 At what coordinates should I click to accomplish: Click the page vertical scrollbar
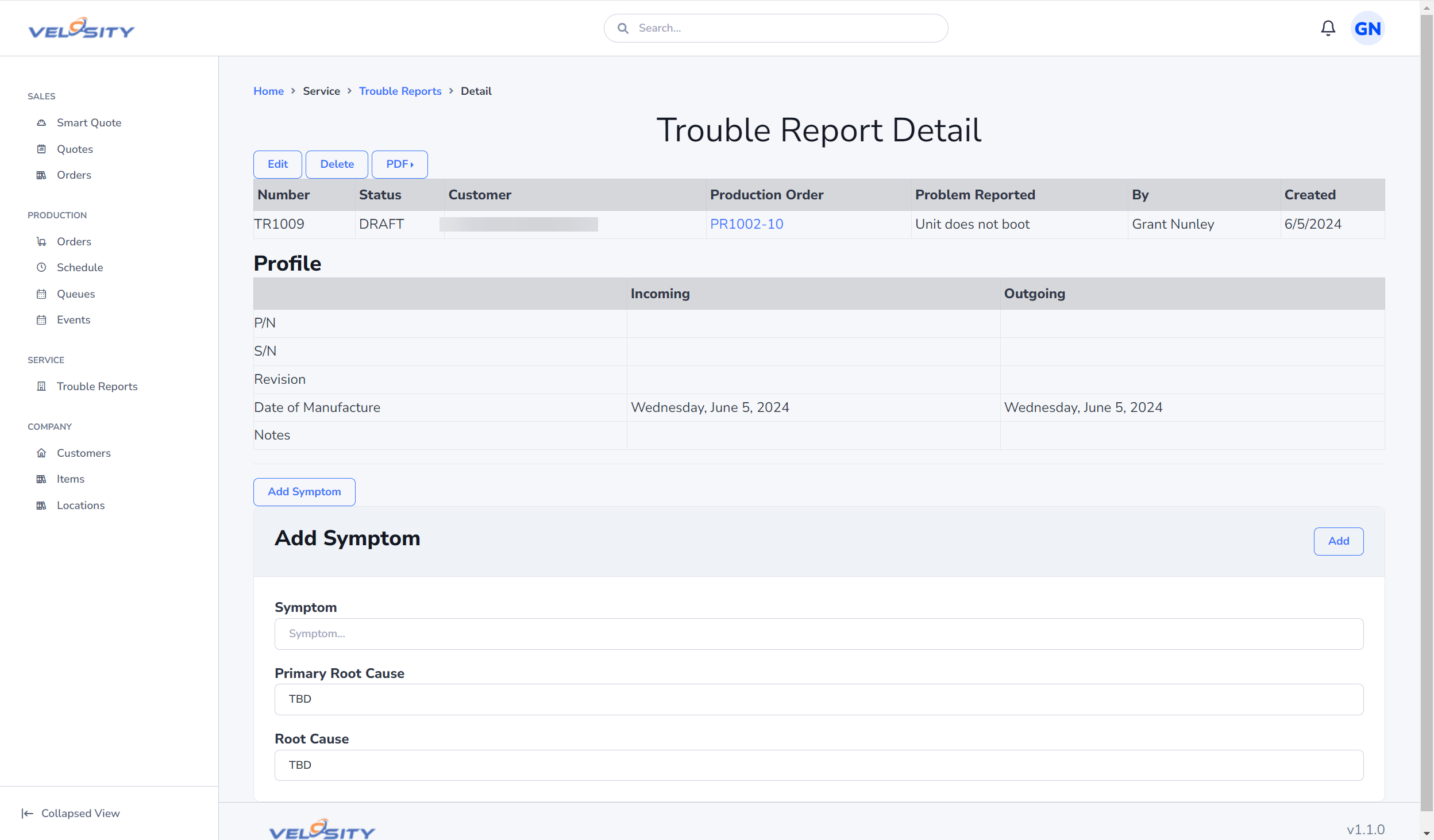1427,414
